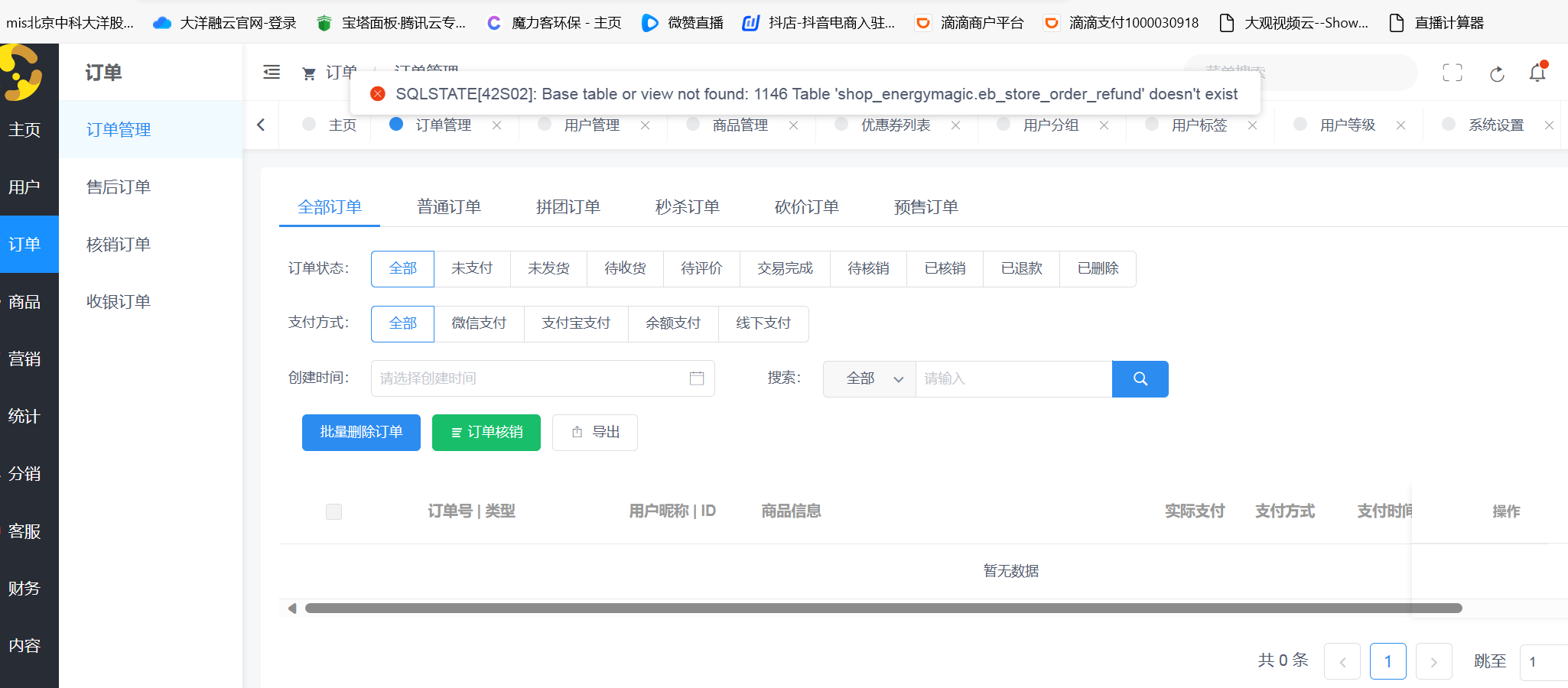Switch to 秒杀订单 tab

click(688, 207)
